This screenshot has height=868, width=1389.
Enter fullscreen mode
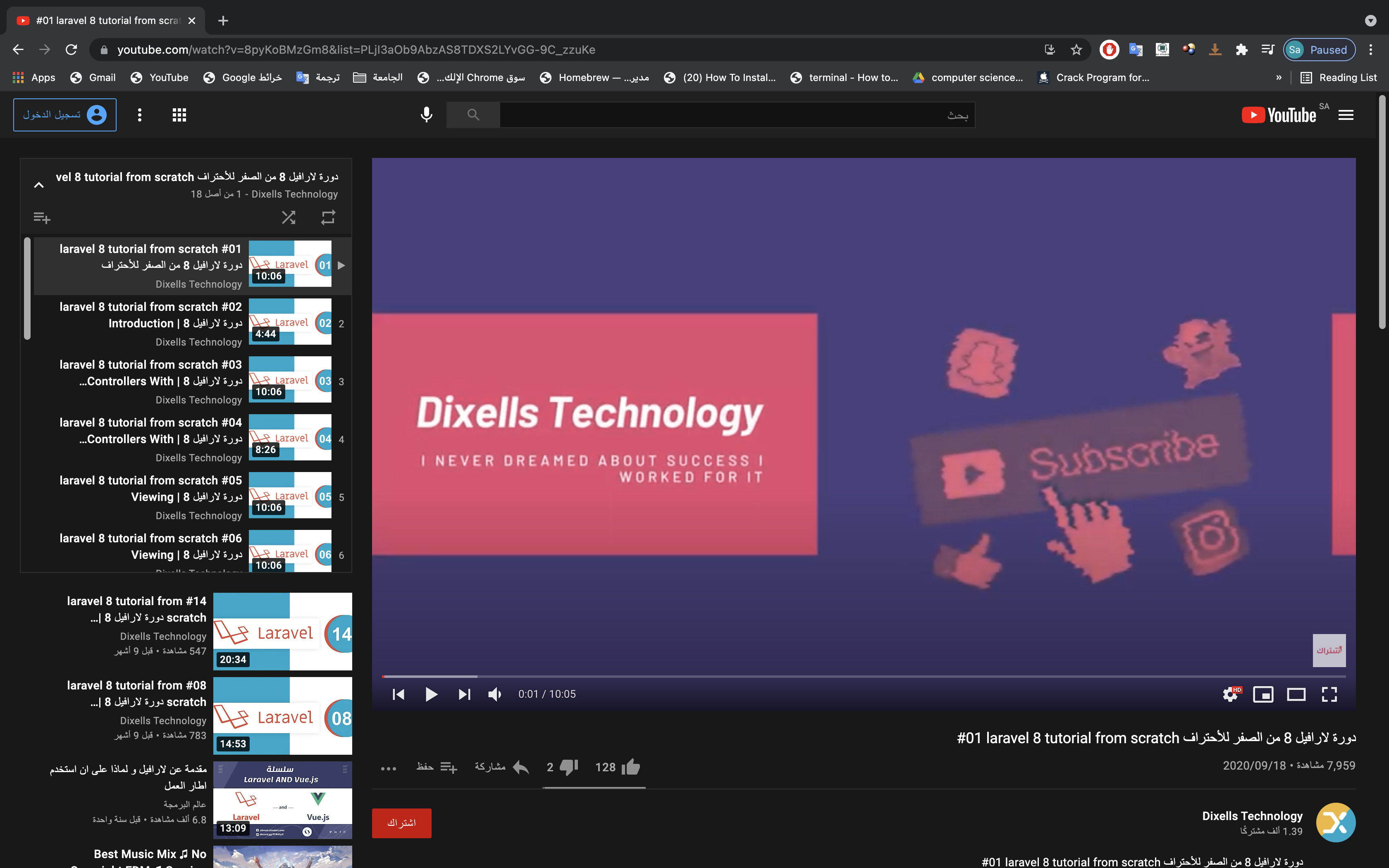[x=1329, y=694]
